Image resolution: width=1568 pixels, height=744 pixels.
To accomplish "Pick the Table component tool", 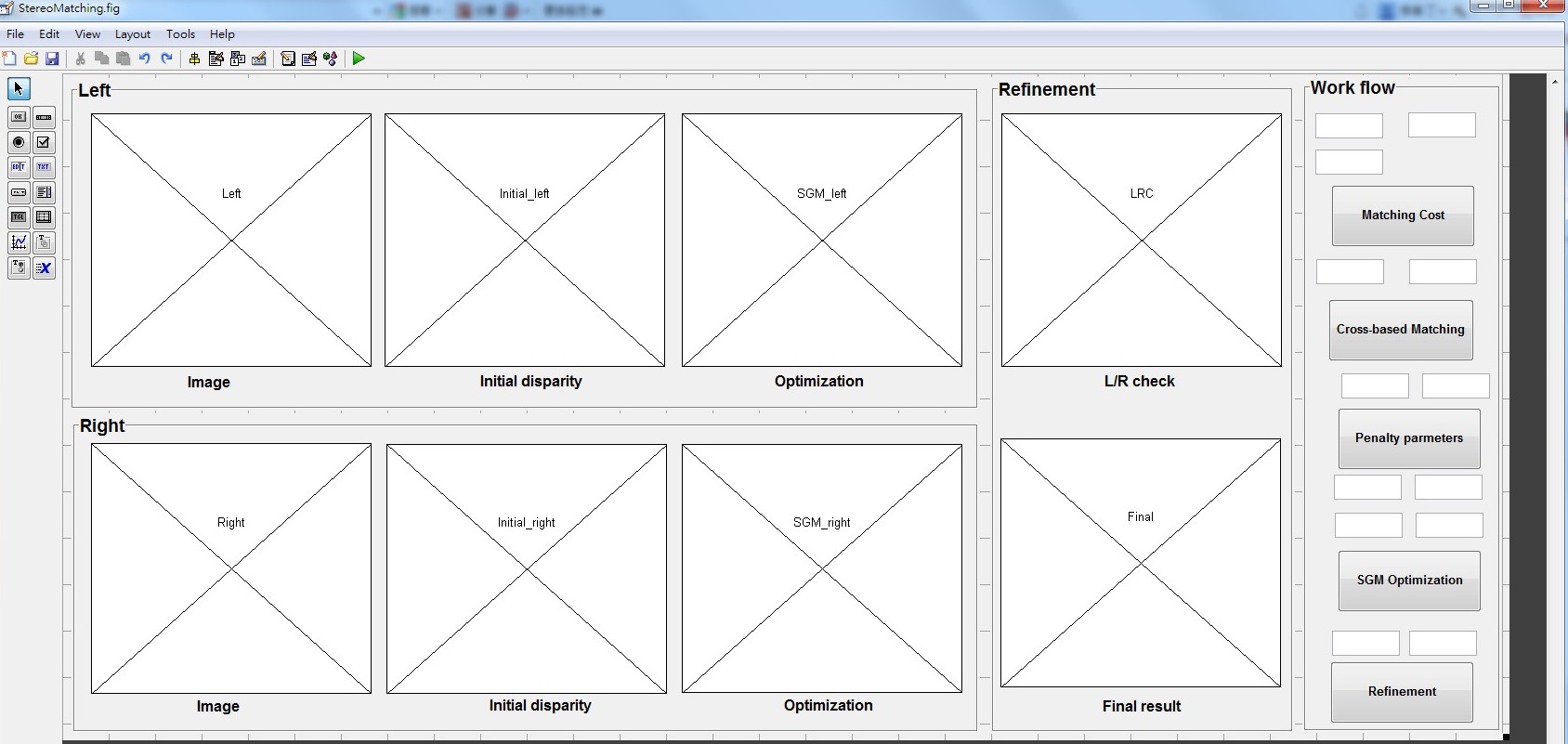I will [x=44, y=217].
